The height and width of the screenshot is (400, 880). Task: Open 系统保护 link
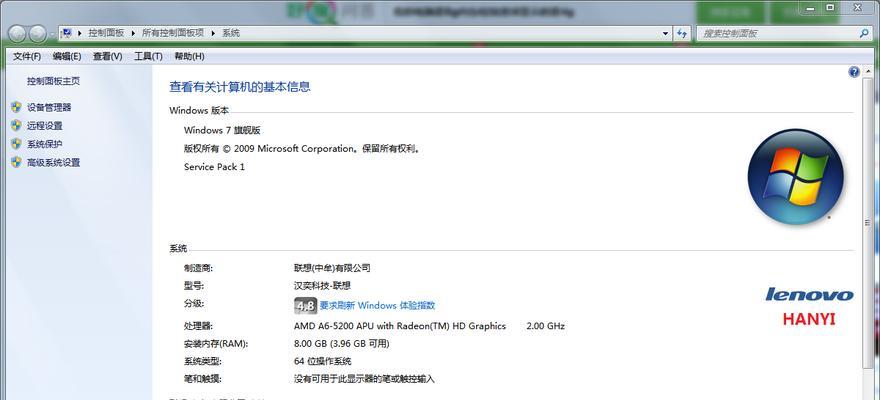pyautogui.click(x=45, y=144)
